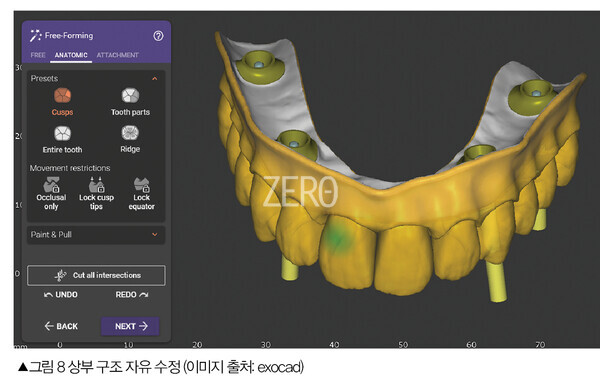The height and width of the screenshot is (385, 600).
Task: Switch to the ATTACHMENT tab
Action: tap(117, 55)
